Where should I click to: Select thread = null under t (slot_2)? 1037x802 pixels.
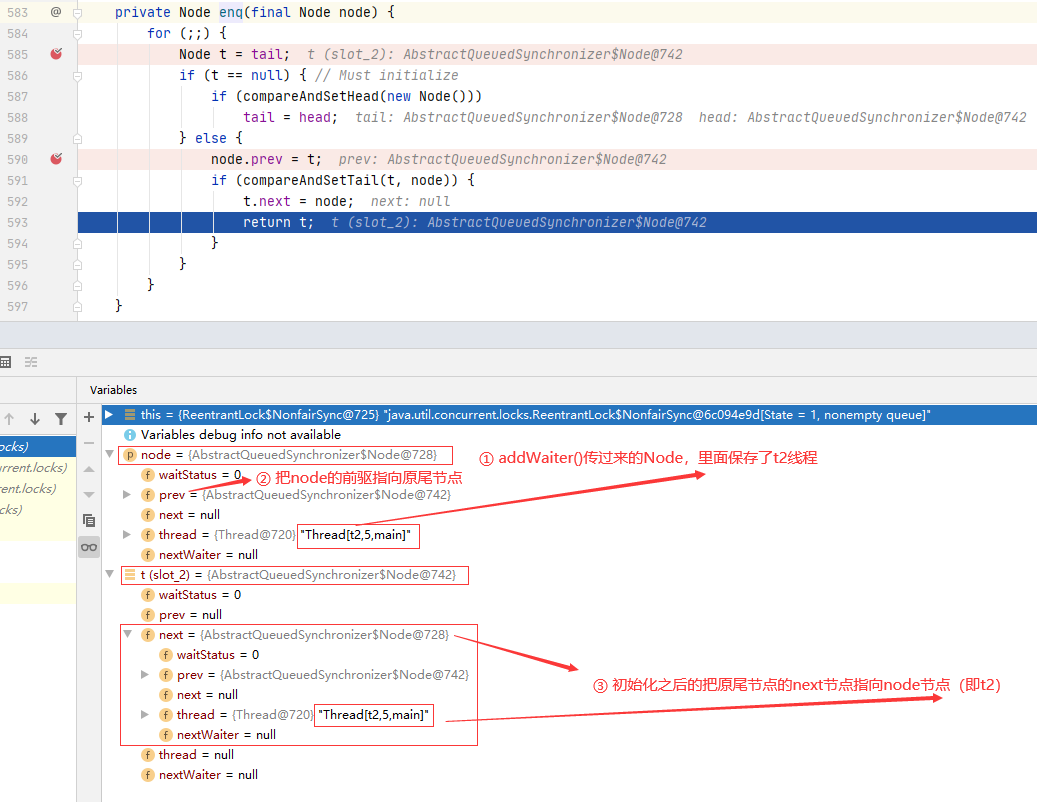pos(569,754)
